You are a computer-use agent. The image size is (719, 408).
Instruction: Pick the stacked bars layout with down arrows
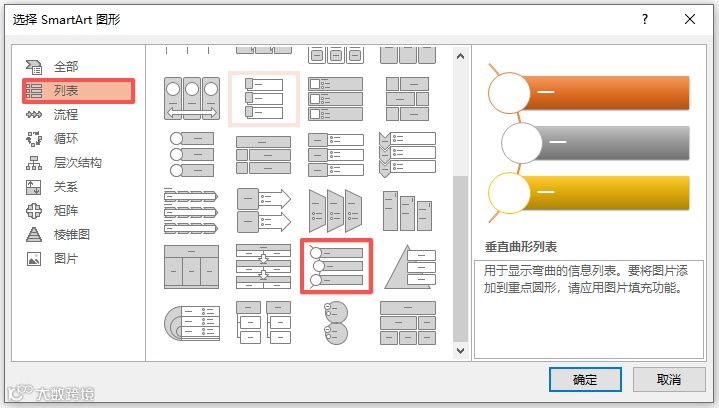[x=264, y=267]
